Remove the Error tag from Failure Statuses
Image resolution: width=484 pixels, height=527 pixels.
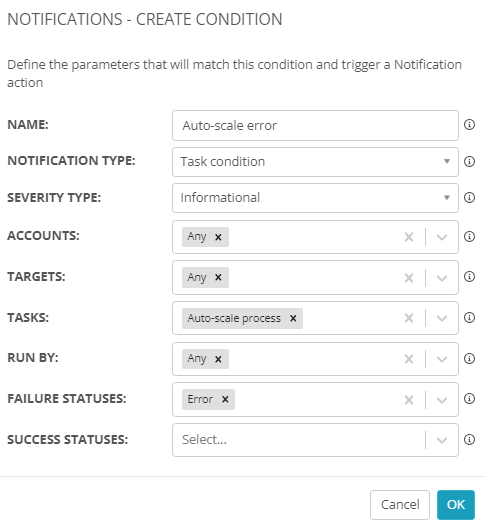coord(225,399)
